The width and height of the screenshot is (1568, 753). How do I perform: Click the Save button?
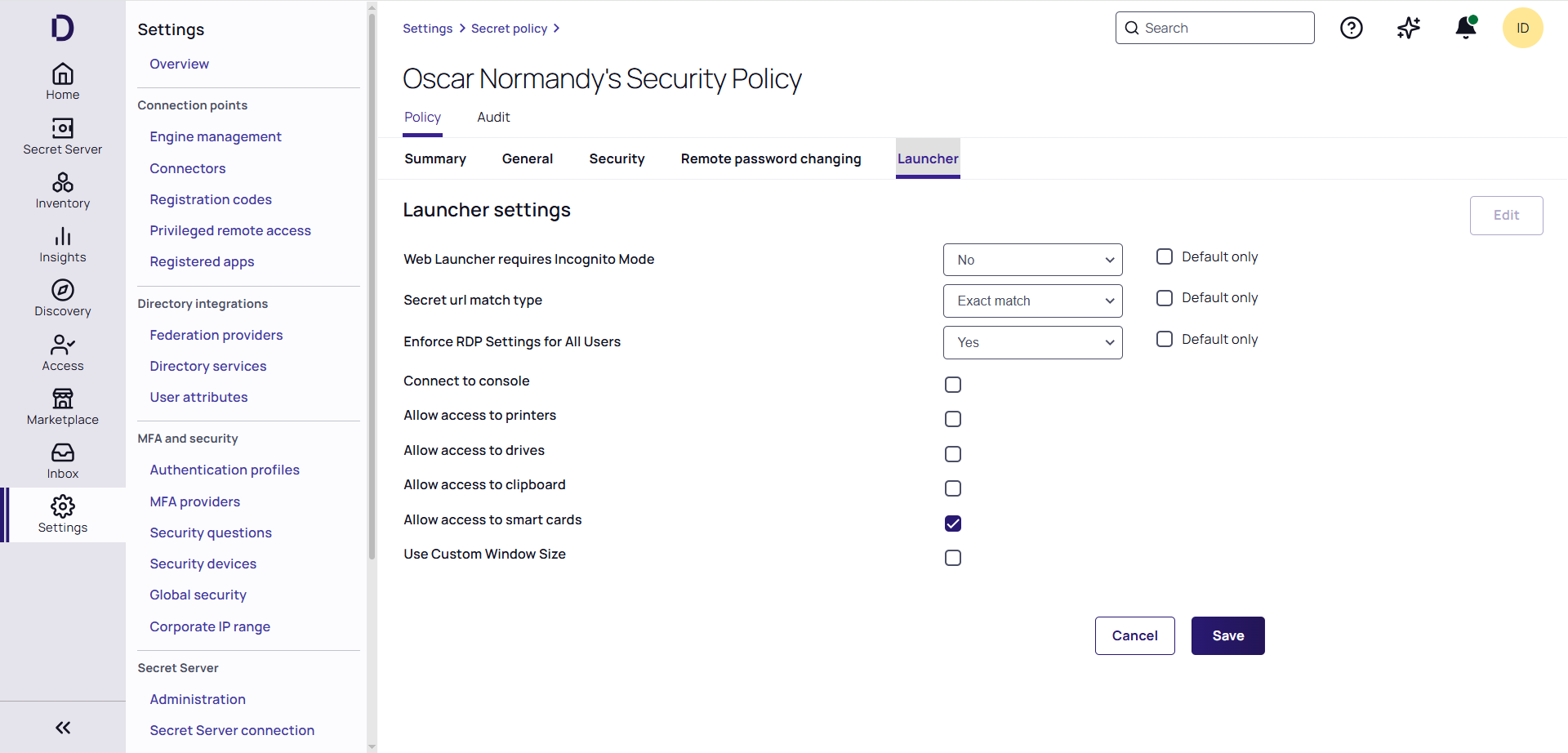click(x=1227, y=636)
